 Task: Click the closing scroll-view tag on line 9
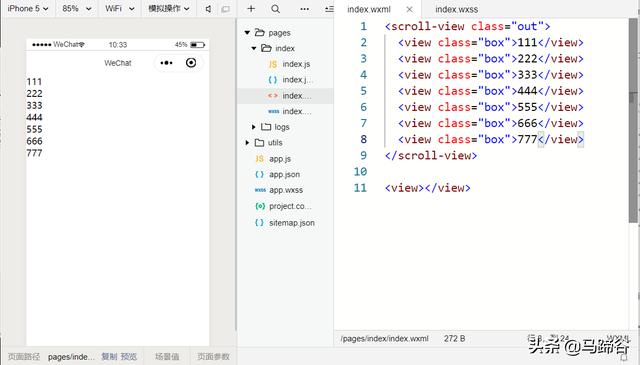pos(431,156)
